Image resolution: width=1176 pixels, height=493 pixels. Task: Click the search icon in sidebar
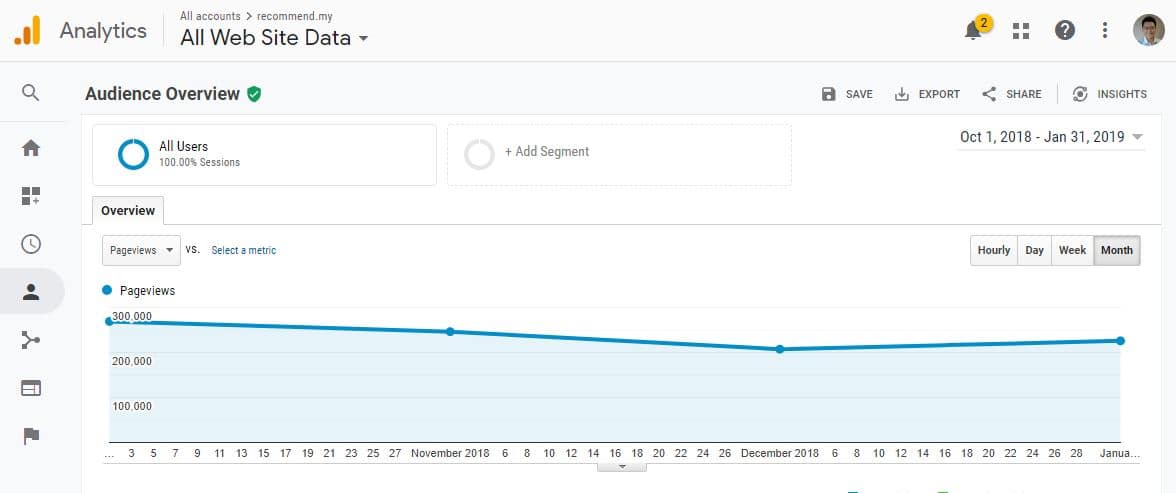30,92
